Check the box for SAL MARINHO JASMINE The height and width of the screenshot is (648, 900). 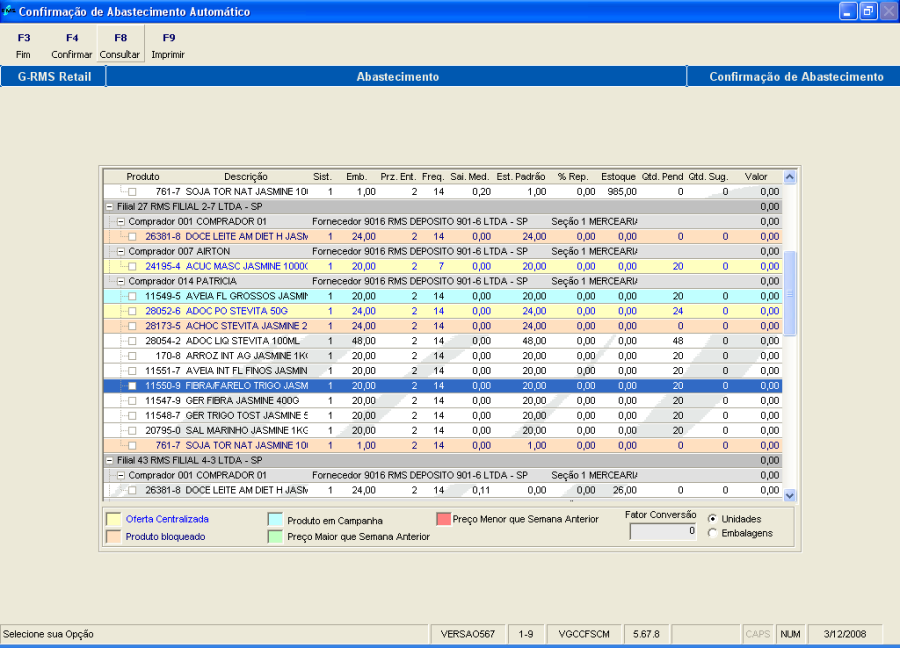[132, 430]
